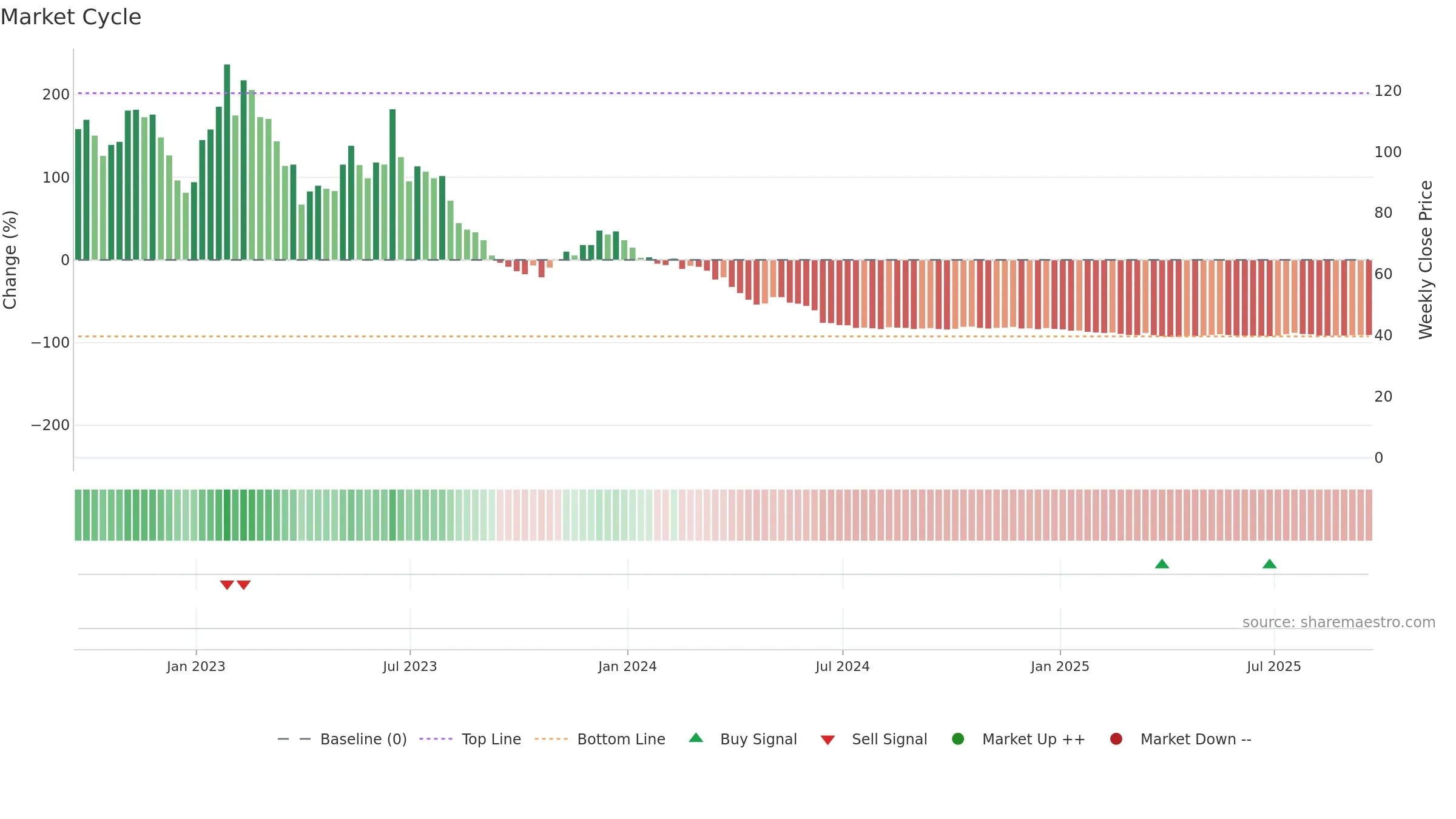Click the green Market Up circle icon
Screen dimensions: 1456x819
(958, 739)
